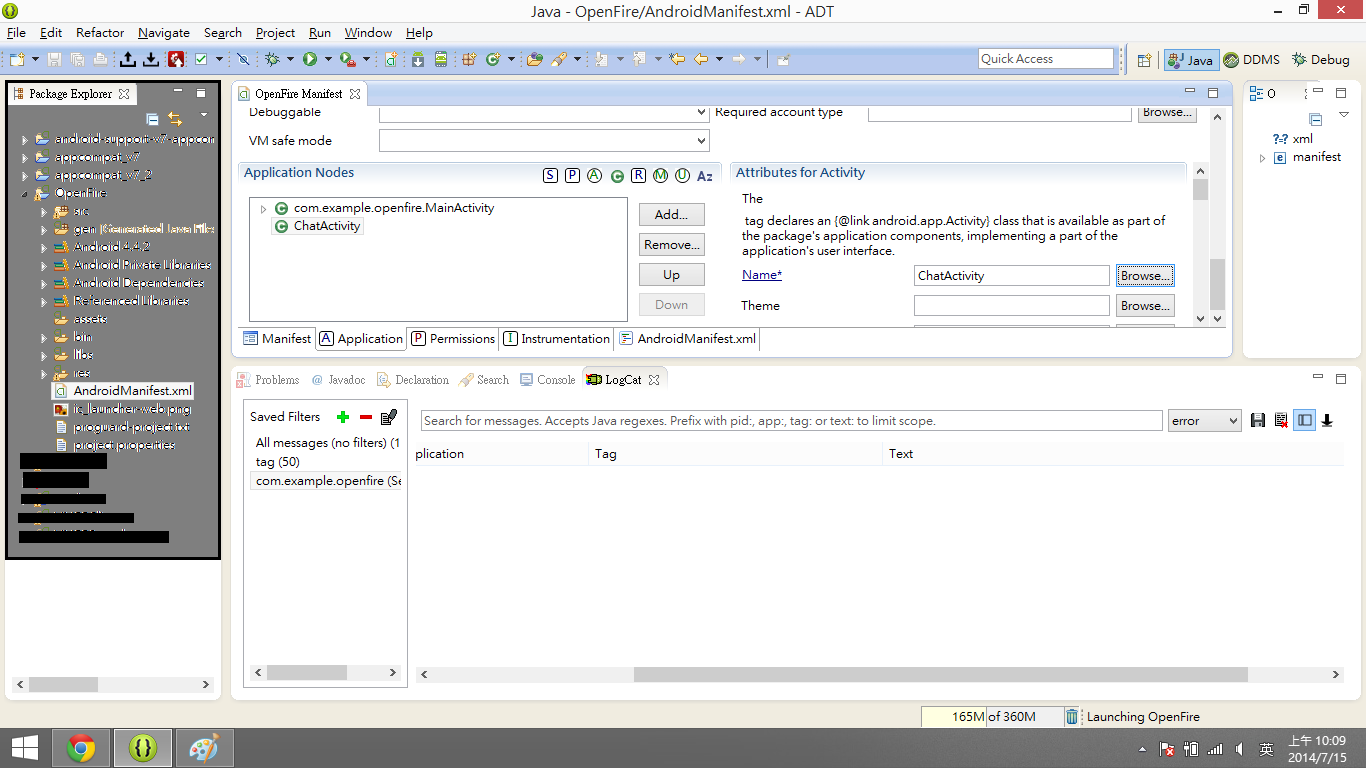
Task: Delete selected LogCat filter with minus icon
Action: pos(366,417)
